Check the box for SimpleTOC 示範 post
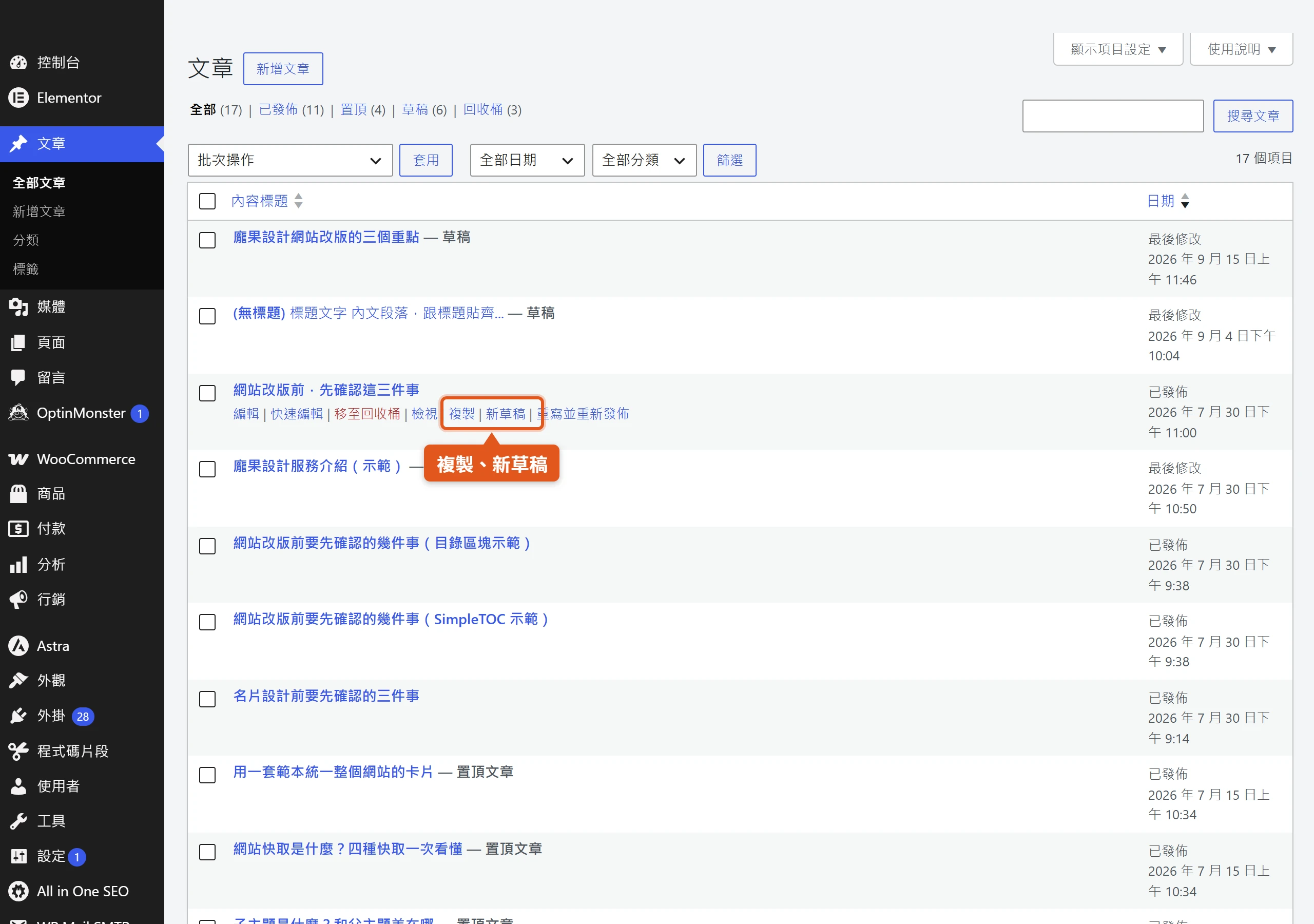Viewport: 1314px width, 924px height. click(x=207, y=622)
